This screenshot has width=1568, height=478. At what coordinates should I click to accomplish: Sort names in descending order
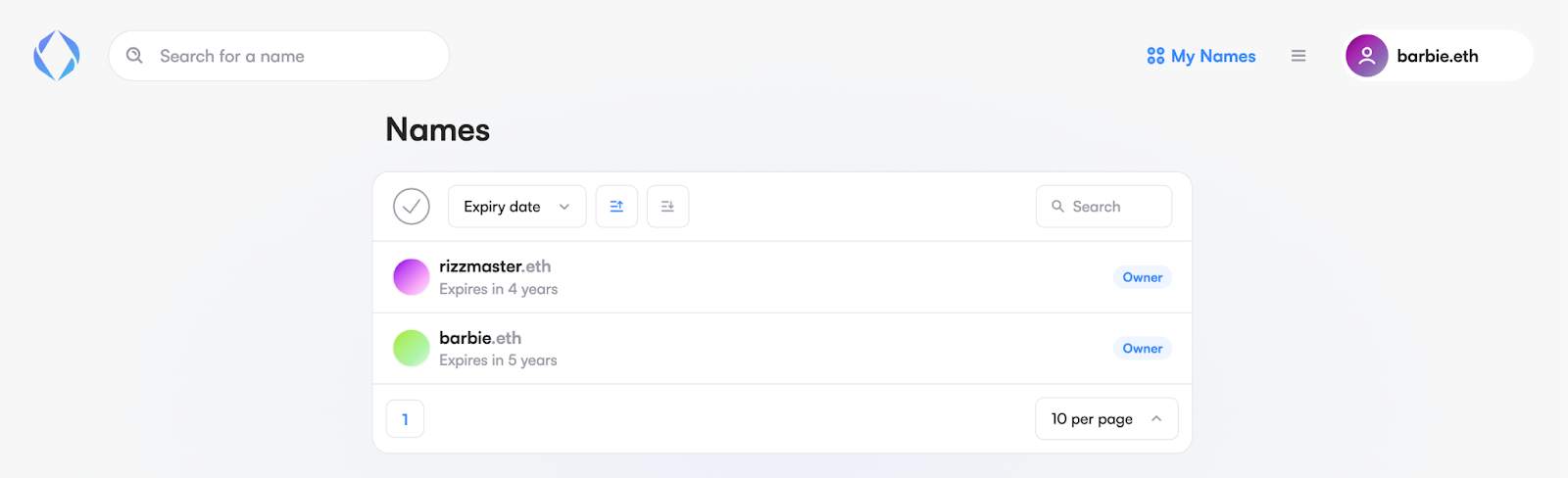[x=667, y=207]
